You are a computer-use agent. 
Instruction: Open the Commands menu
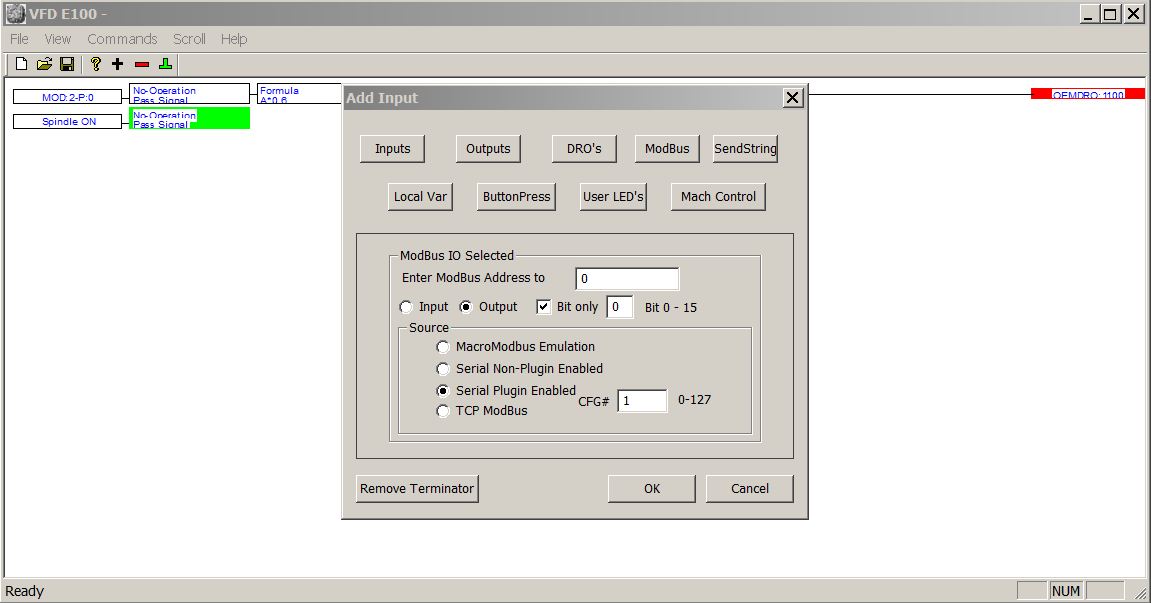coord(122,39)
